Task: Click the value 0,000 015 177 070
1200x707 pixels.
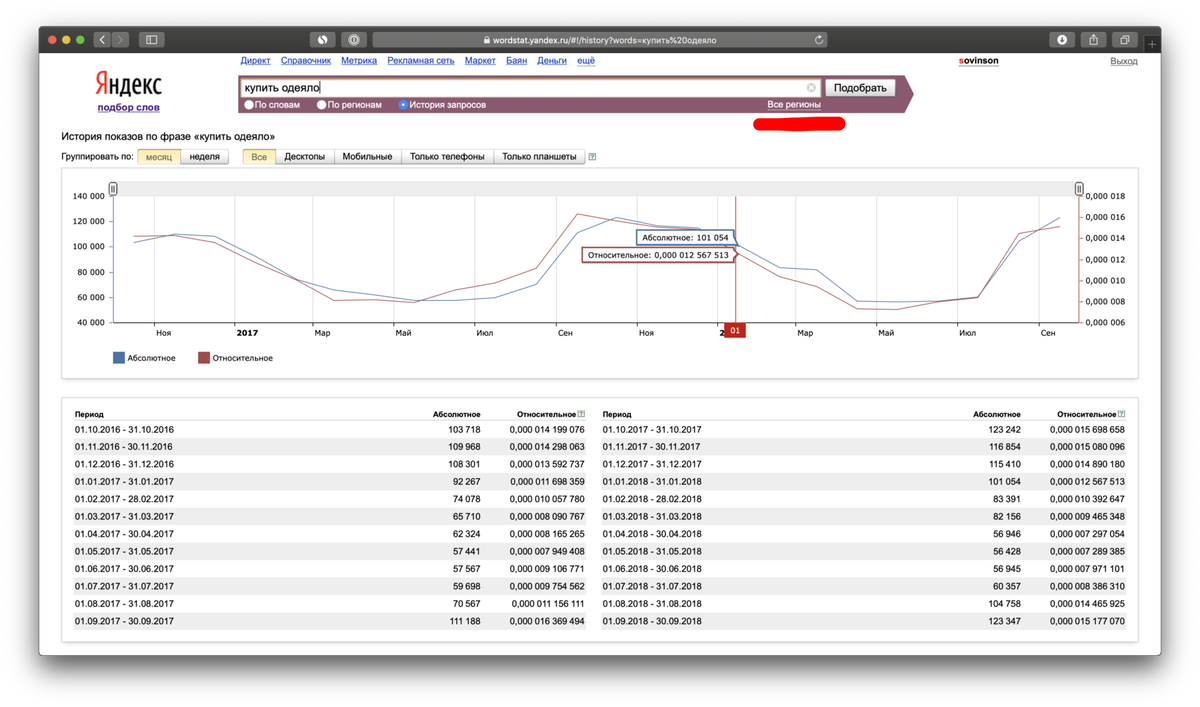Action: click(x=1087, y=621)
